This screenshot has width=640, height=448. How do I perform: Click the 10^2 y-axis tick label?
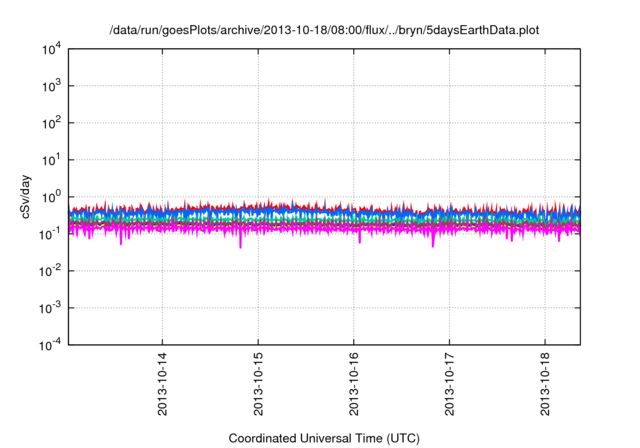click(52, 123)
